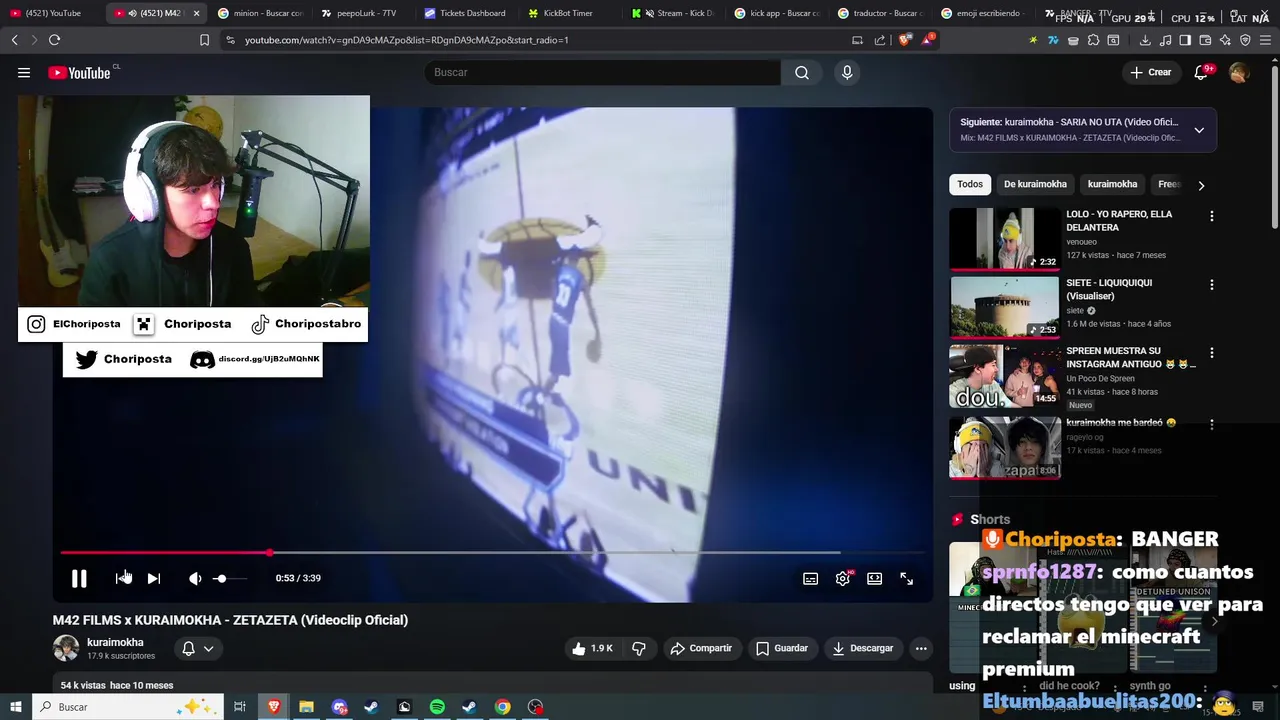Open Brave wallet icon
This screenshot has height=720, width=1280.
(x=1205, y=40)
